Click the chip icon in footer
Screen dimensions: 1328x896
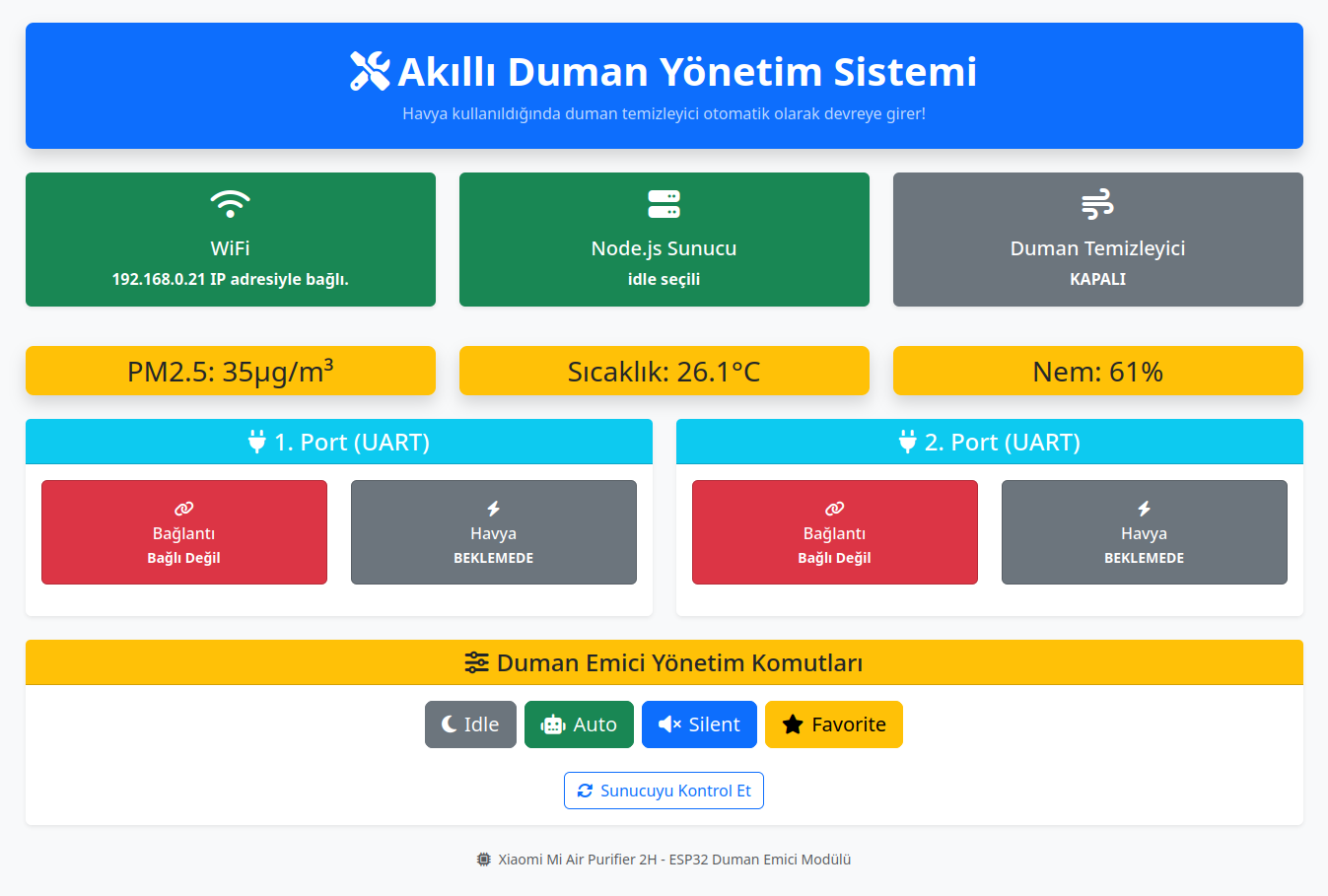[x=483, y=860]
